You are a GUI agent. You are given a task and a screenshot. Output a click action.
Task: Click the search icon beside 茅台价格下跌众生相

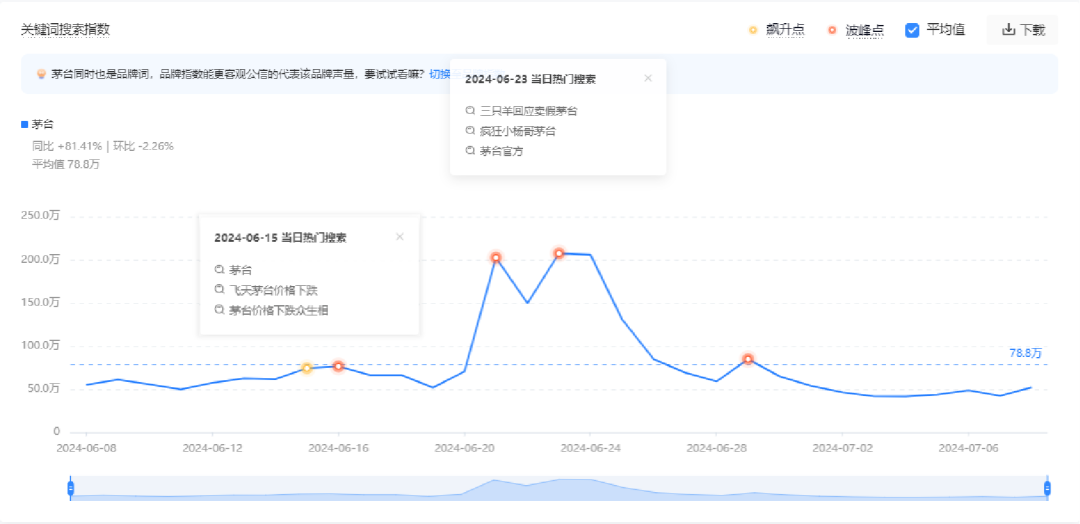[220, 311]
